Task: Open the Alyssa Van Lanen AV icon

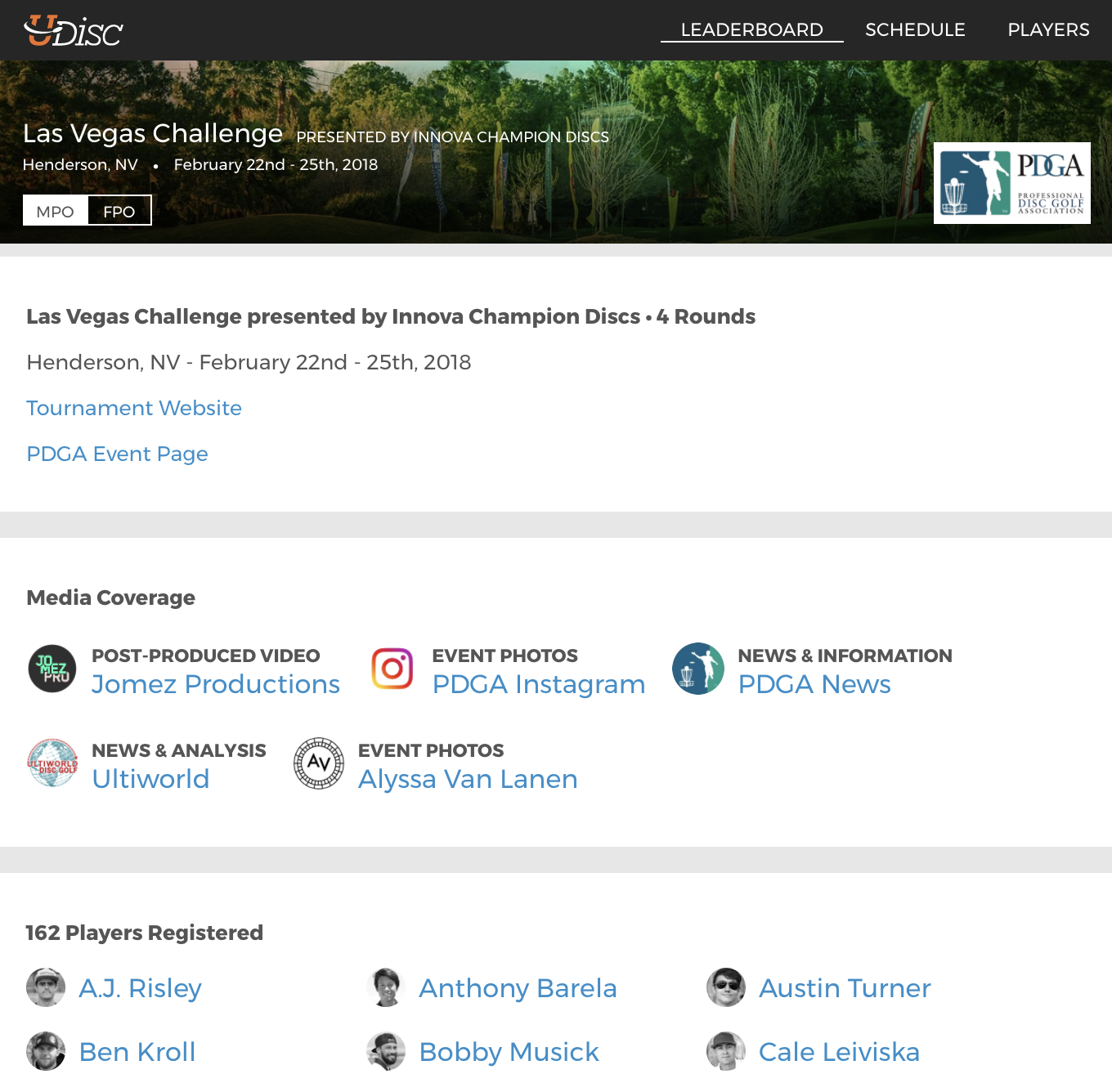Action: pos(319,763)
